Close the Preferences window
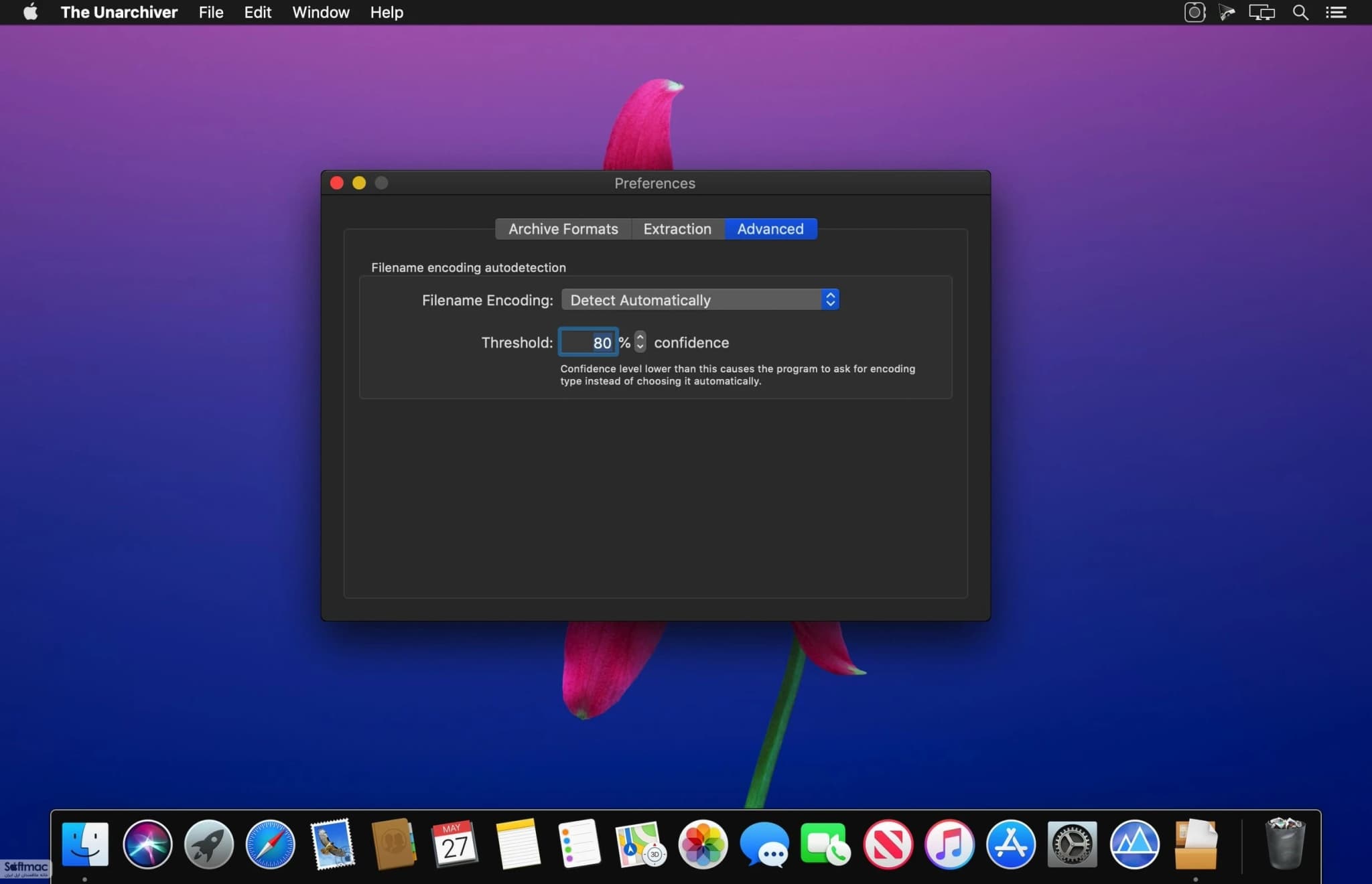Image resolution: width=1372 pixels, height=884 pixels. 337,183
